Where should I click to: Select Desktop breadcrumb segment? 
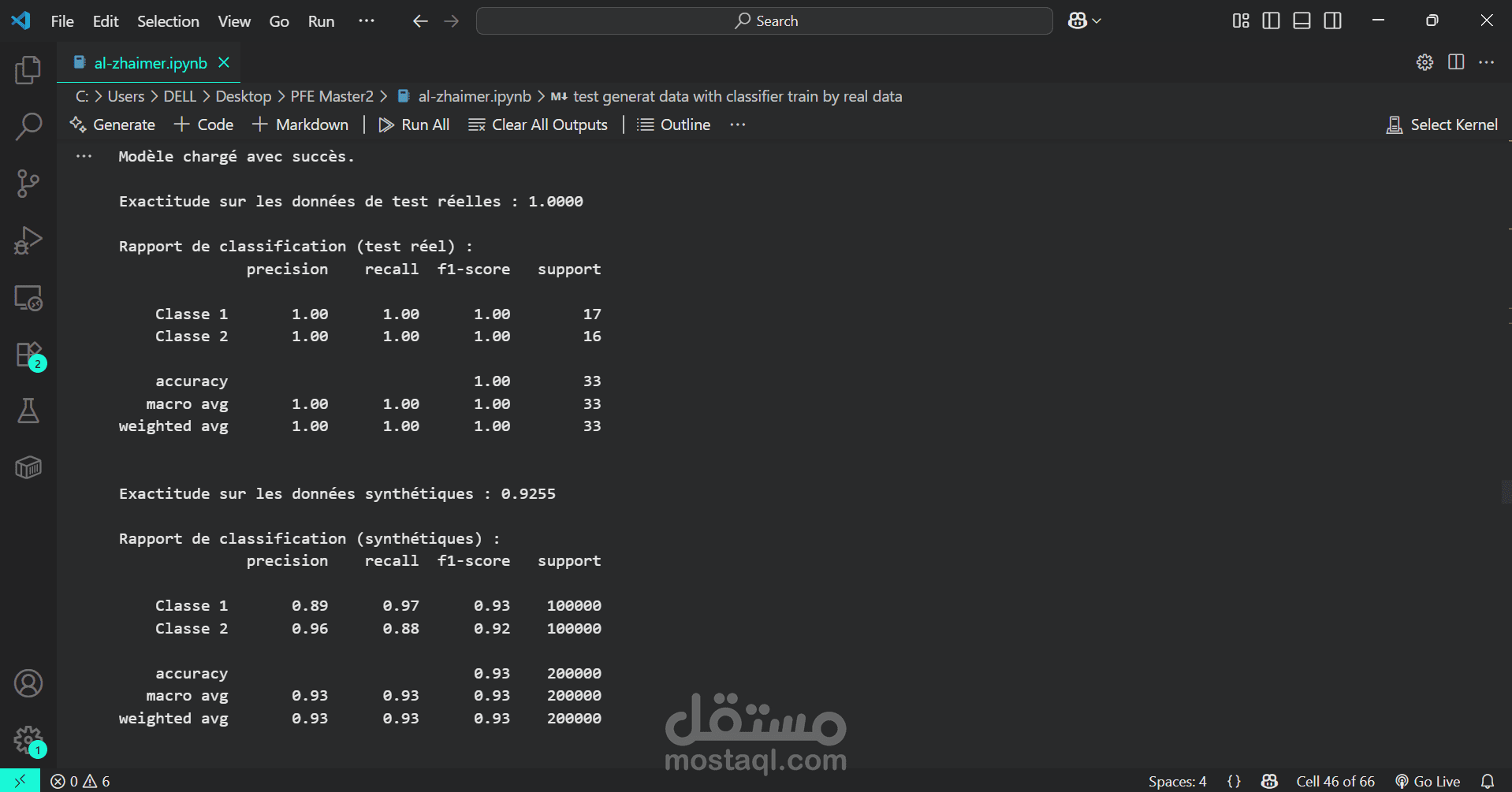pyautogui.click(x=244, y=96)
